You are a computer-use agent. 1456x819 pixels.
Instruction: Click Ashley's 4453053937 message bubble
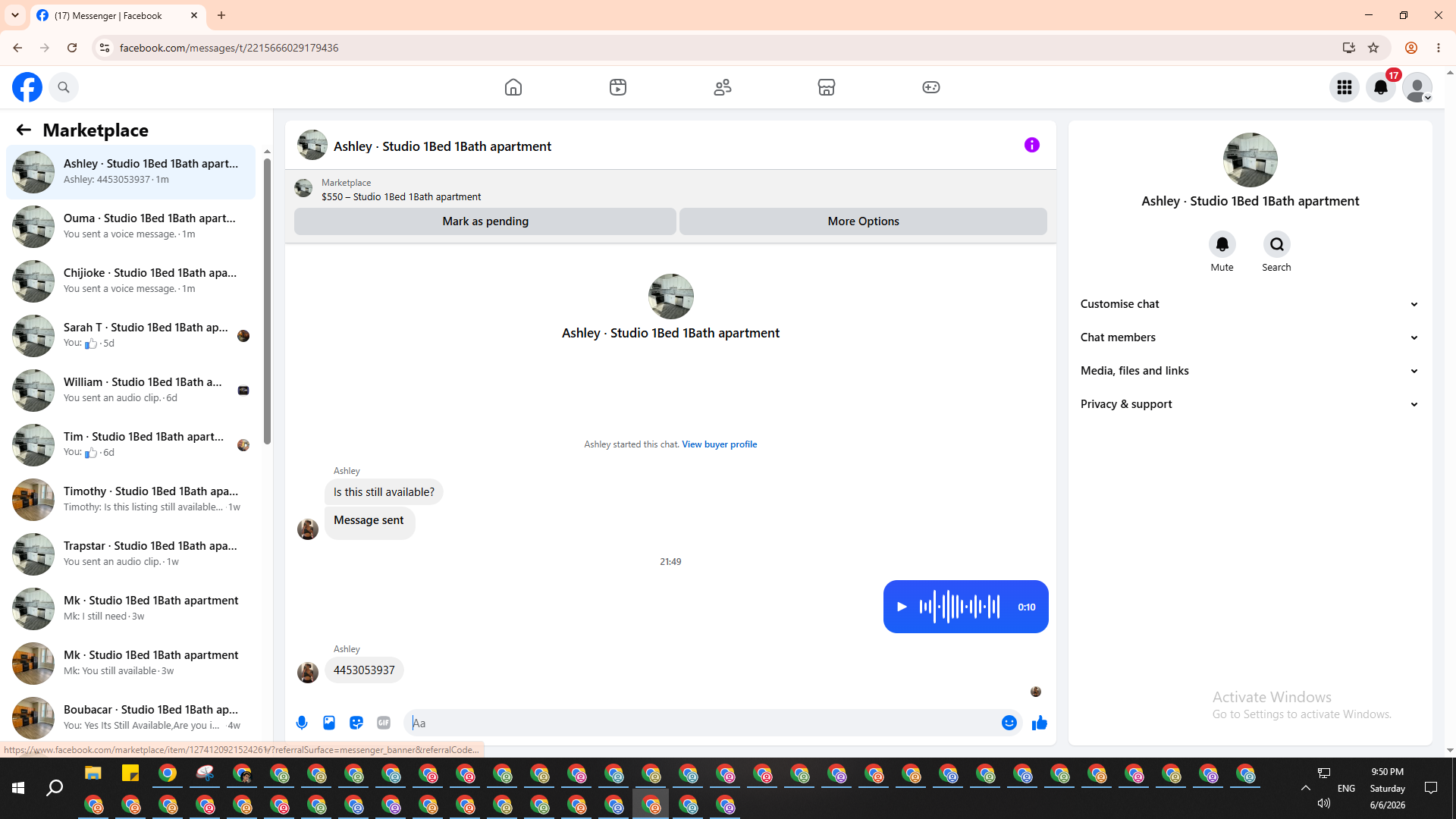tap(364, 670)
